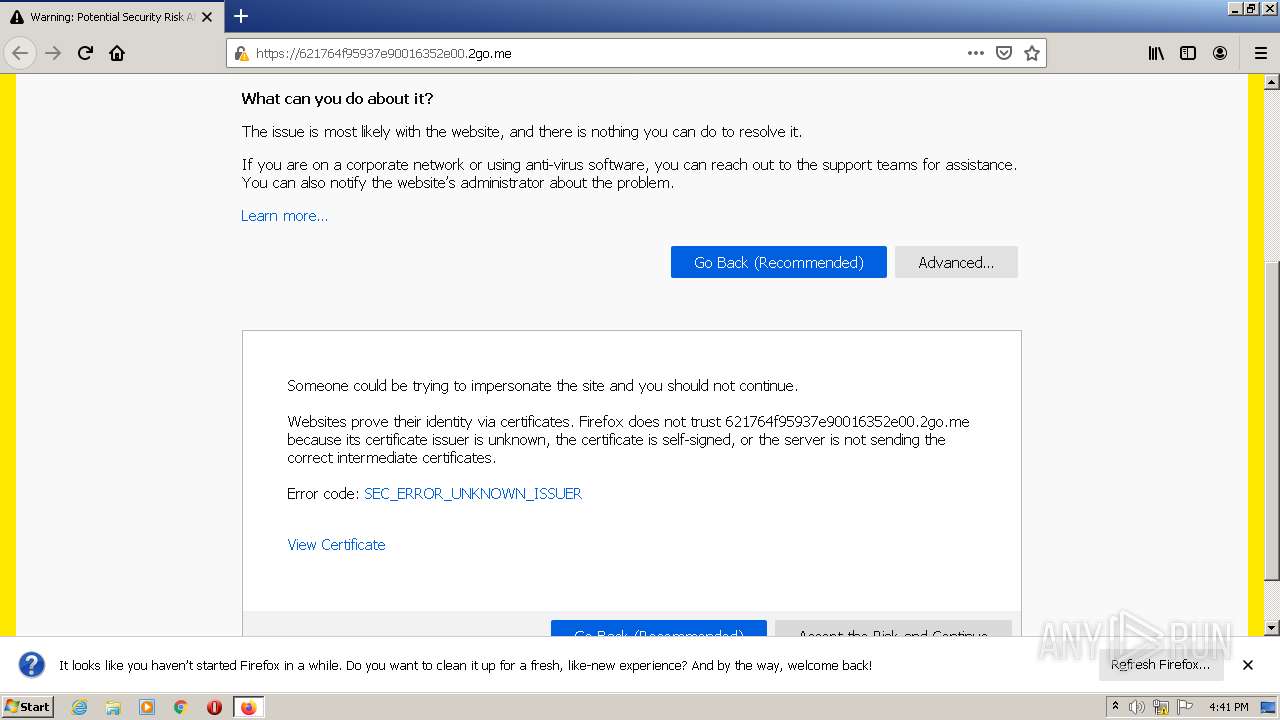This screenshot has height=720, width=1280.
Task: Open SEC_ERROR_UNKNOWN_ISSUER error code link
Action: (x=473, y=494)
